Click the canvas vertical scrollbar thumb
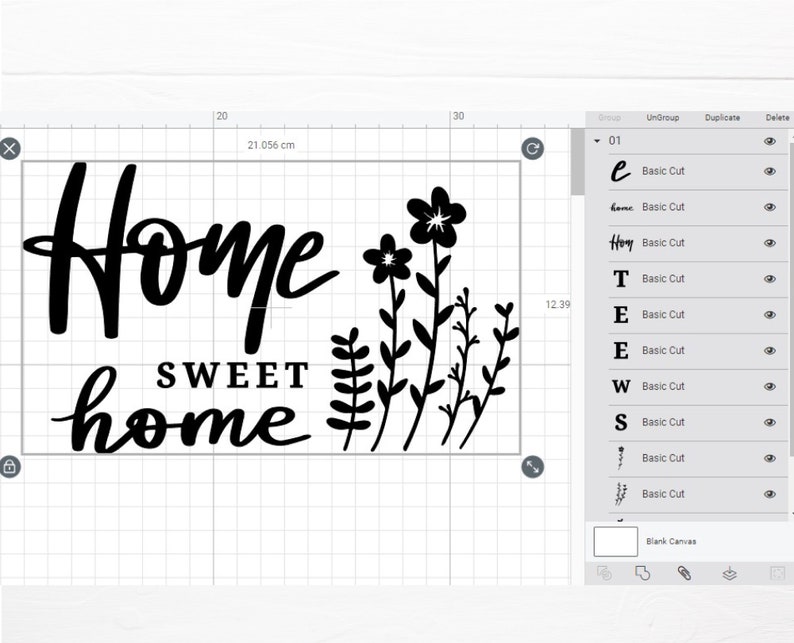This screenshot has width=794, height=643. (x=577, y=162)
